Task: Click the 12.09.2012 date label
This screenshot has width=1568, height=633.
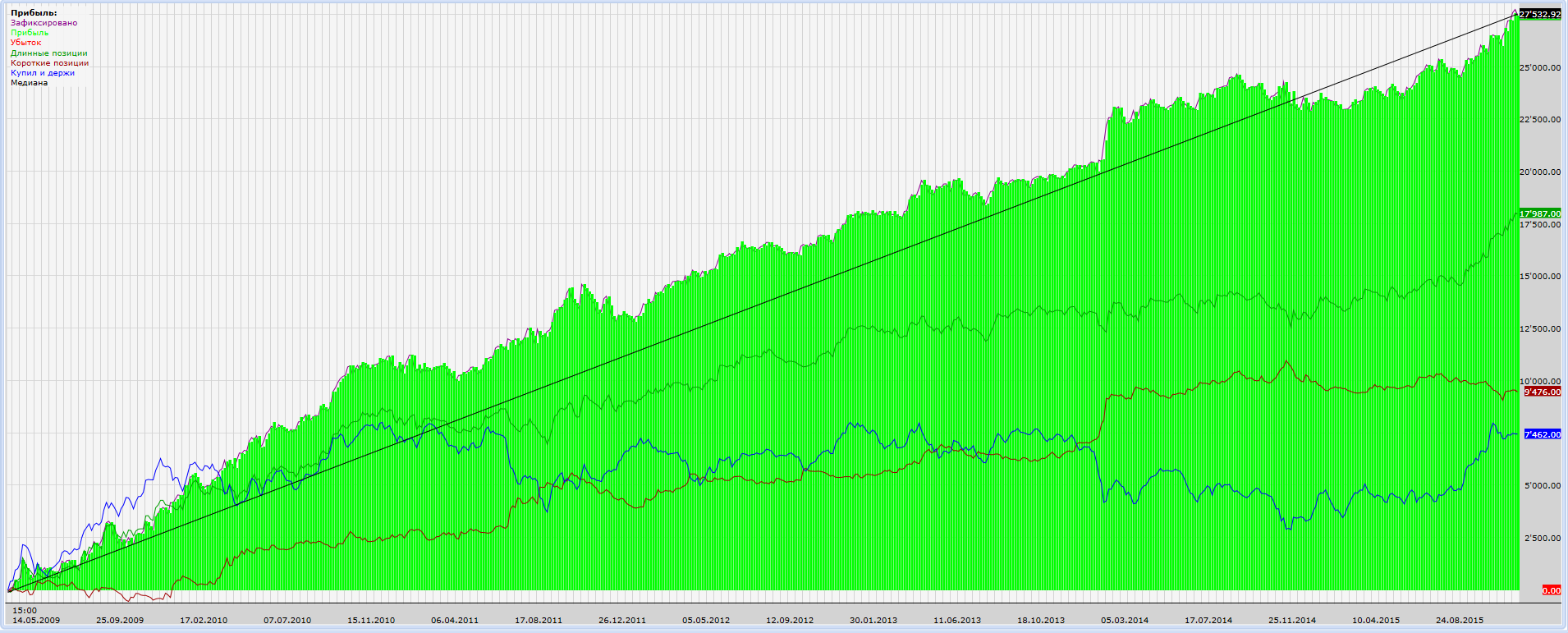Action: [790, 621]
